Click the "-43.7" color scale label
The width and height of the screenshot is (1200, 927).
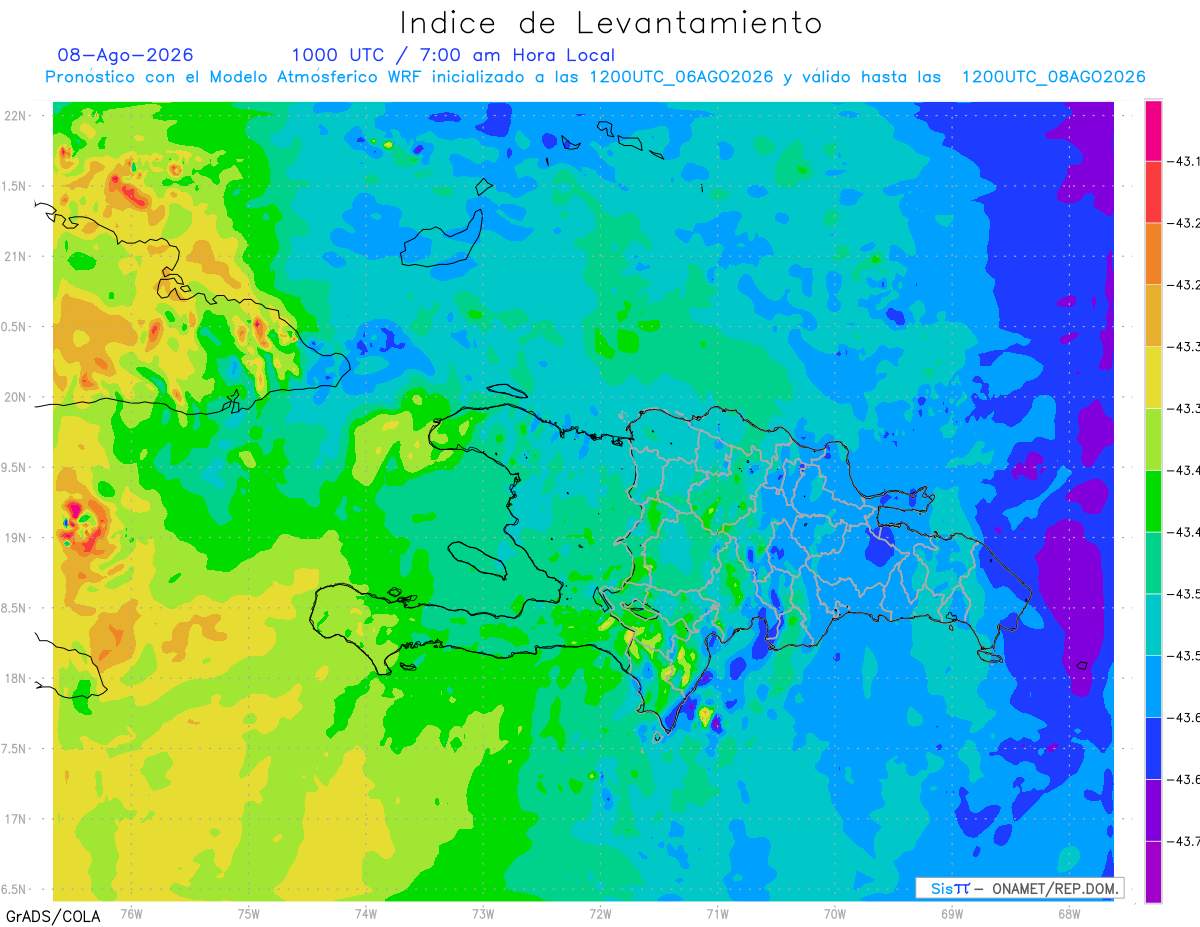point(1183,841)
